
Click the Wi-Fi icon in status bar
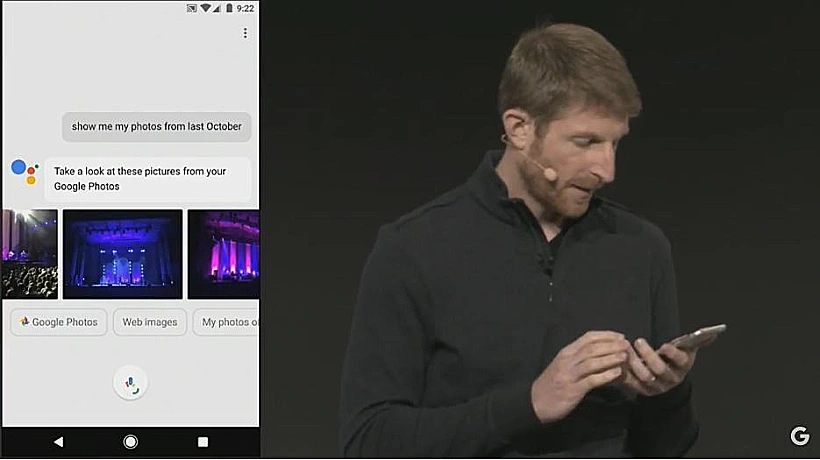205,8
